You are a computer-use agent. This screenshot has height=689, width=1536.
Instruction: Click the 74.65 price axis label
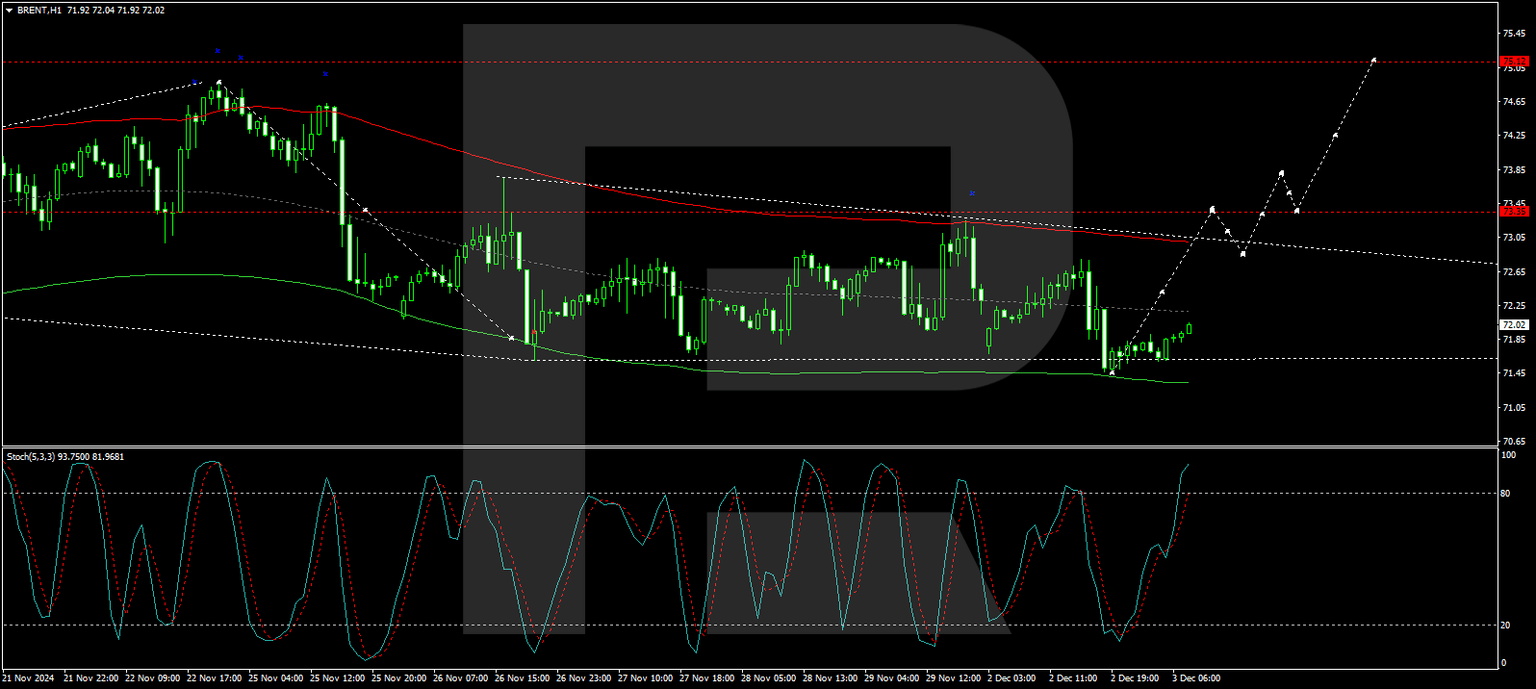coord(1513,101)
